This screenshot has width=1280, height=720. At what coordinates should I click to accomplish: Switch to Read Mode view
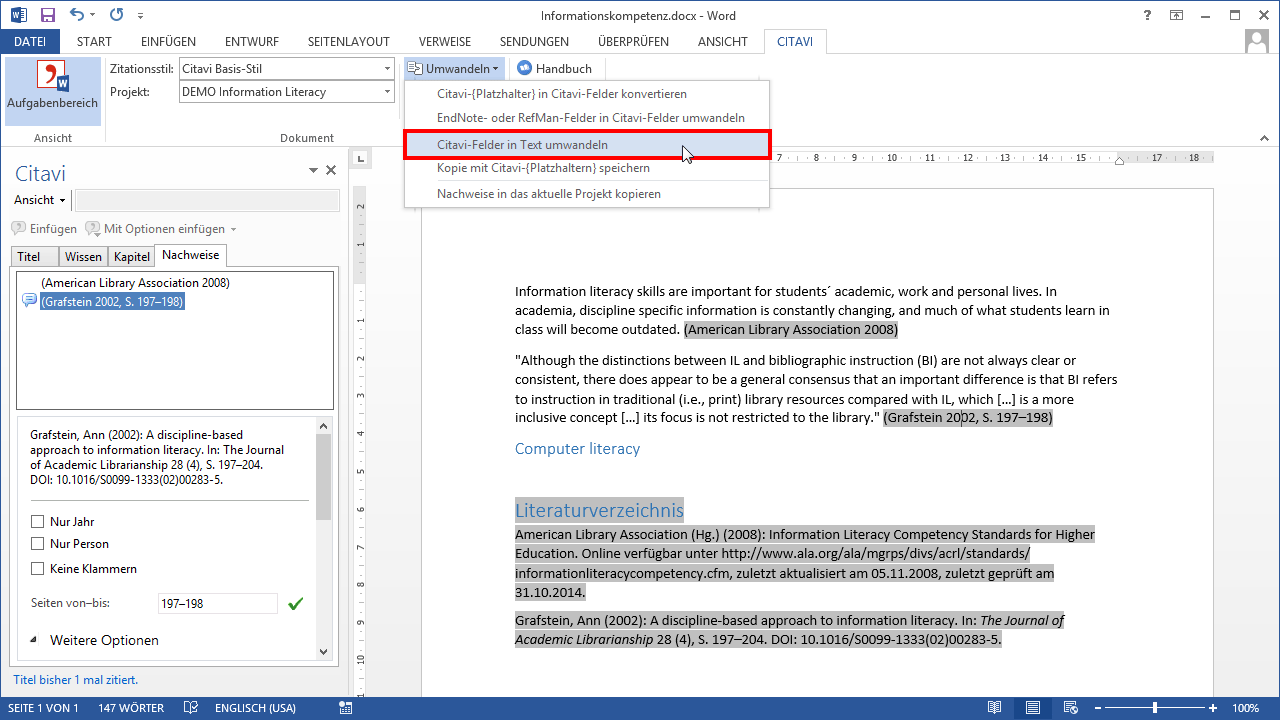pyautogui.click(x=996, y=708)
